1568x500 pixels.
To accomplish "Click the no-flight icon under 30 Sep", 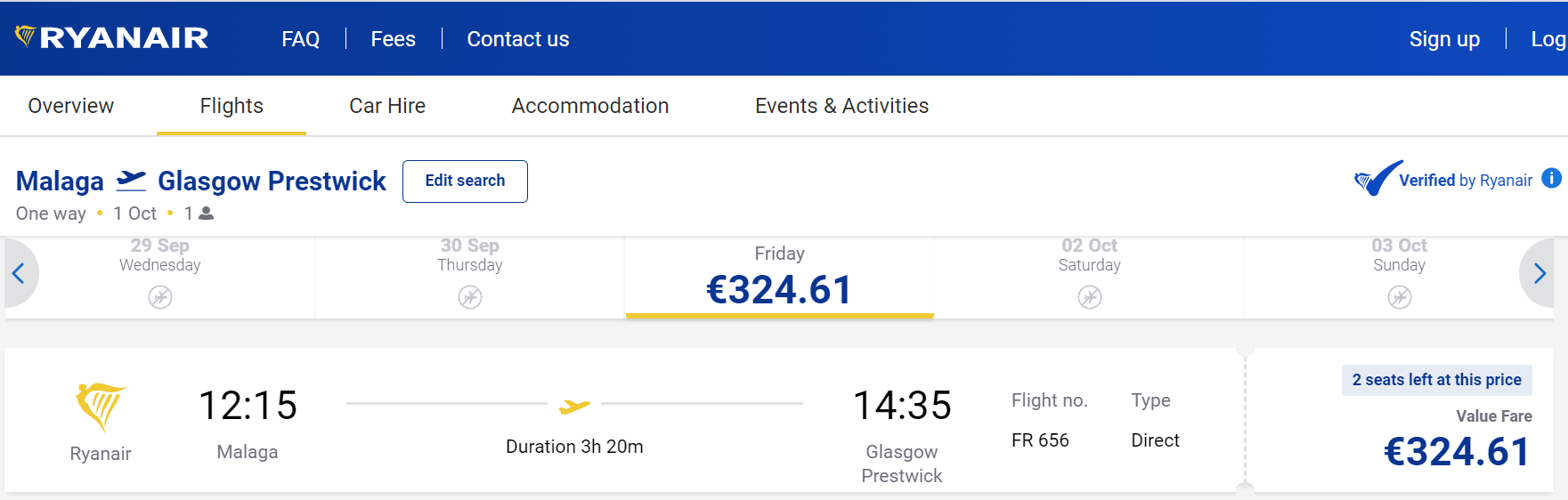I will 470,297.
